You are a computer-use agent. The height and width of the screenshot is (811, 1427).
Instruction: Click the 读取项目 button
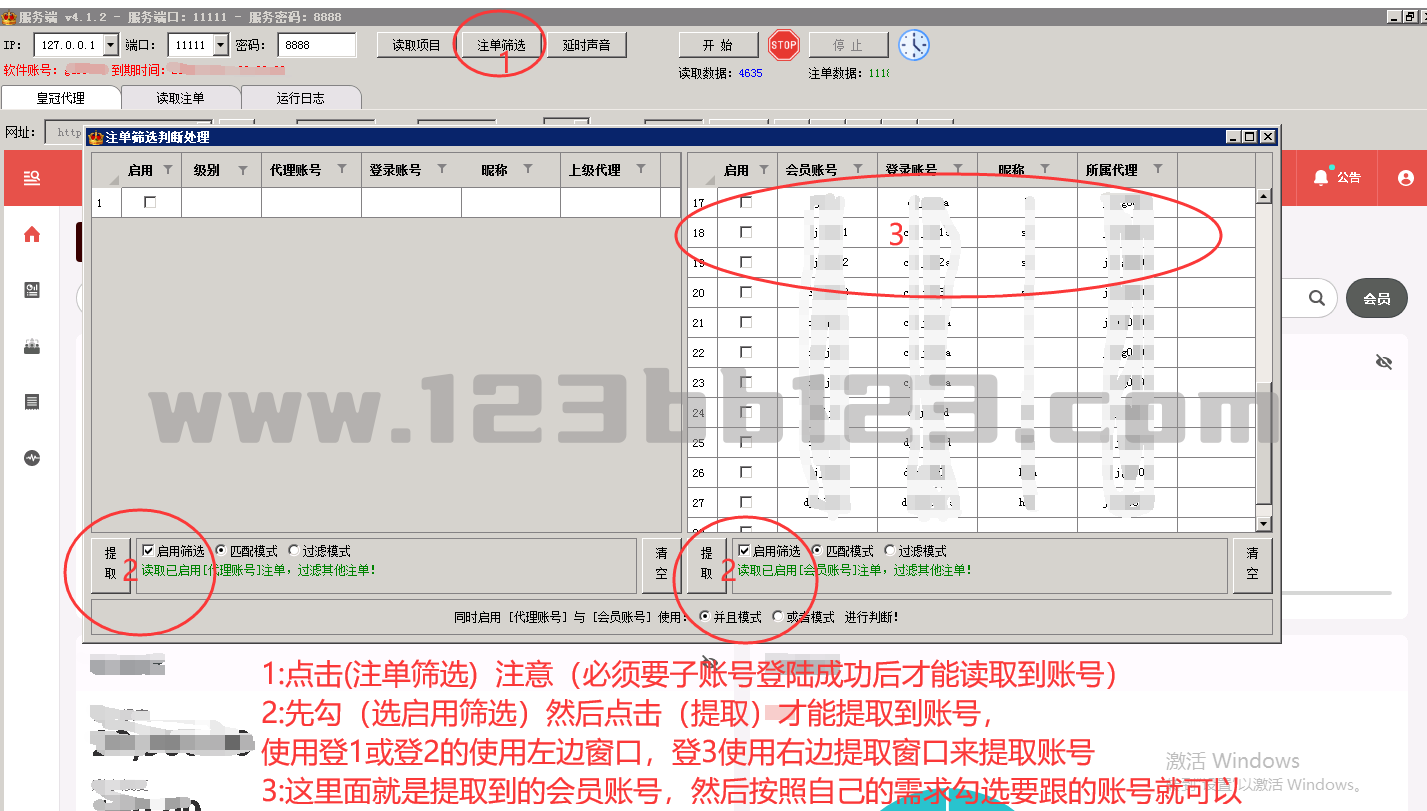(416, 45)
